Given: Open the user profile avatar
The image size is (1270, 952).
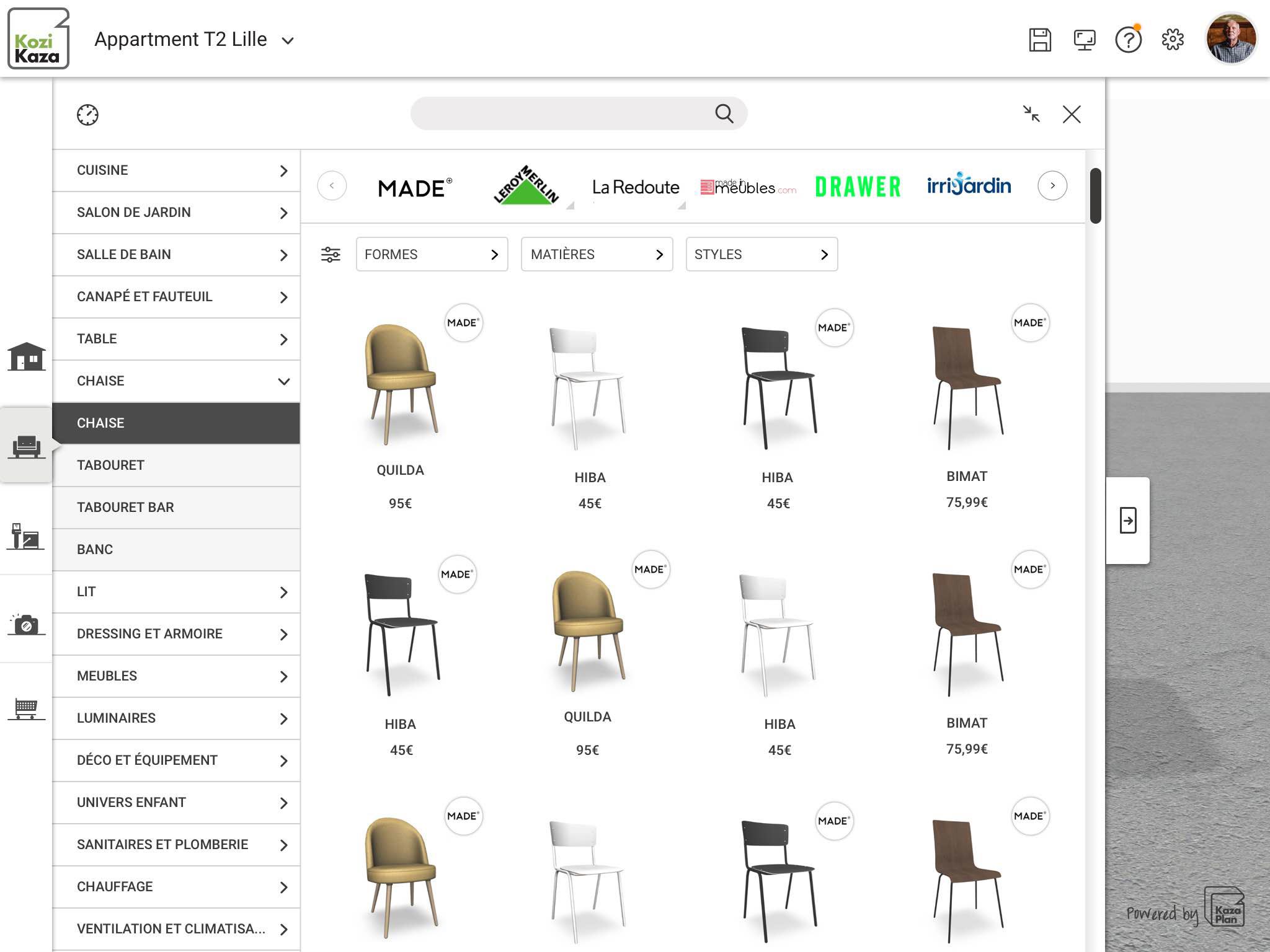Looking at the screenshot, I should (x=1231, y=38).
